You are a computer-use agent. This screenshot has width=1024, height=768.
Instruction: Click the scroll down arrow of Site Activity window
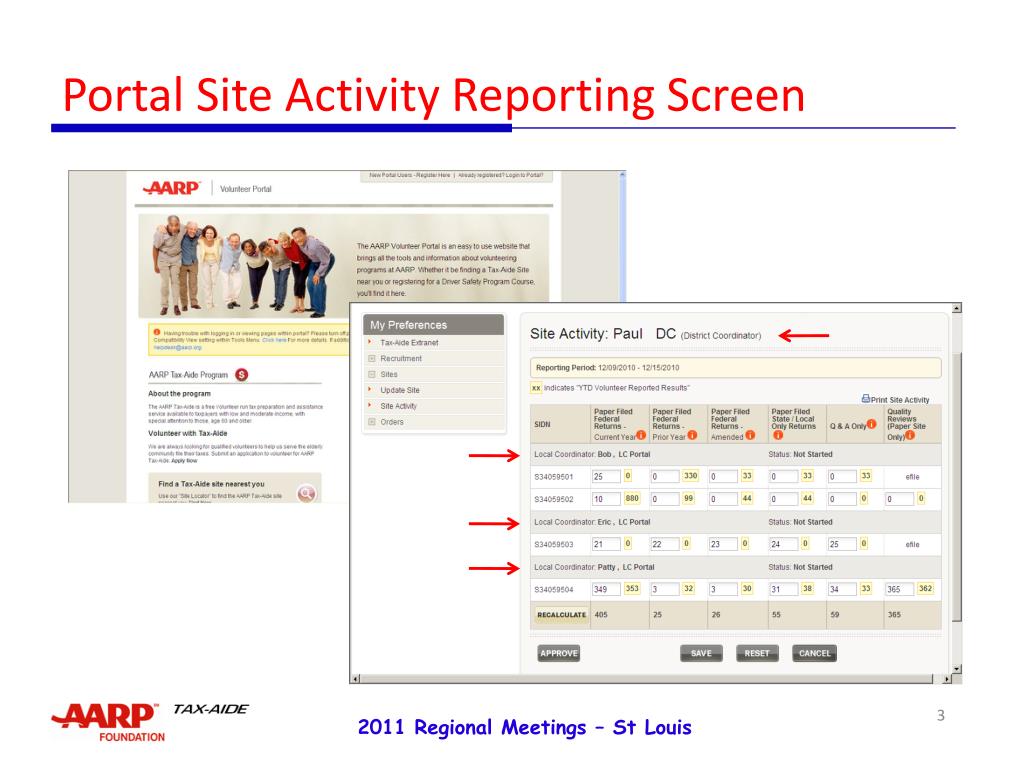pos(957,669)
